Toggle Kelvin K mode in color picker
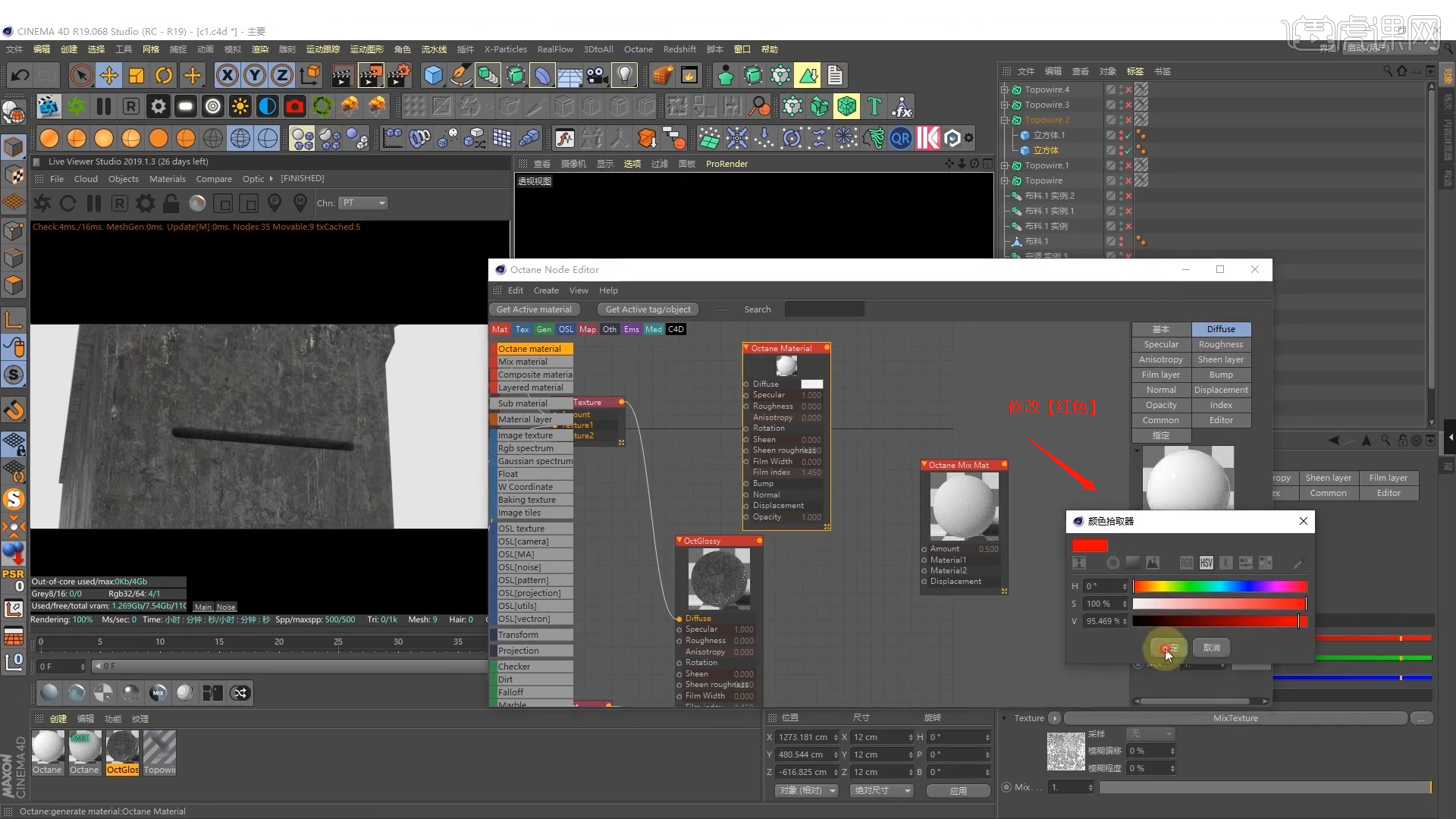 point(1226,563)
